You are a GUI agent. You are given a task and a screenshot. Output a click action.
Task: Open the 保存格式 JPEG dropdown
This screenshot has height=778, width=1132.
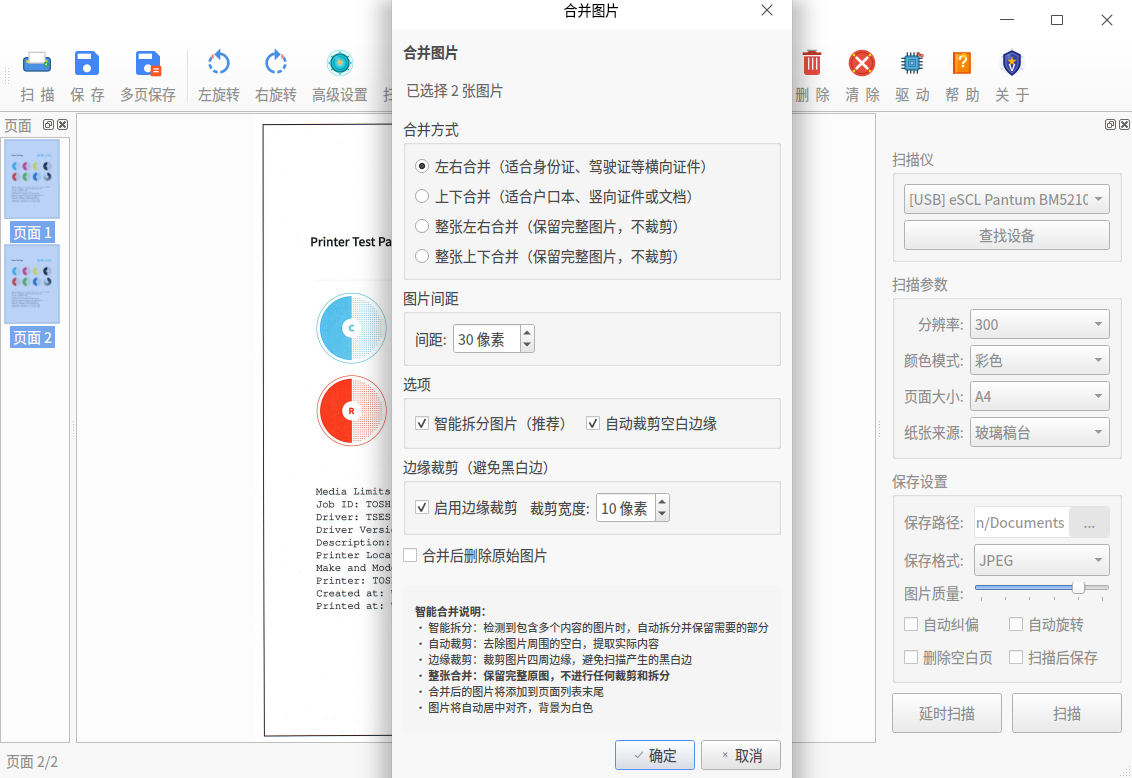[x=1042, y=561]
